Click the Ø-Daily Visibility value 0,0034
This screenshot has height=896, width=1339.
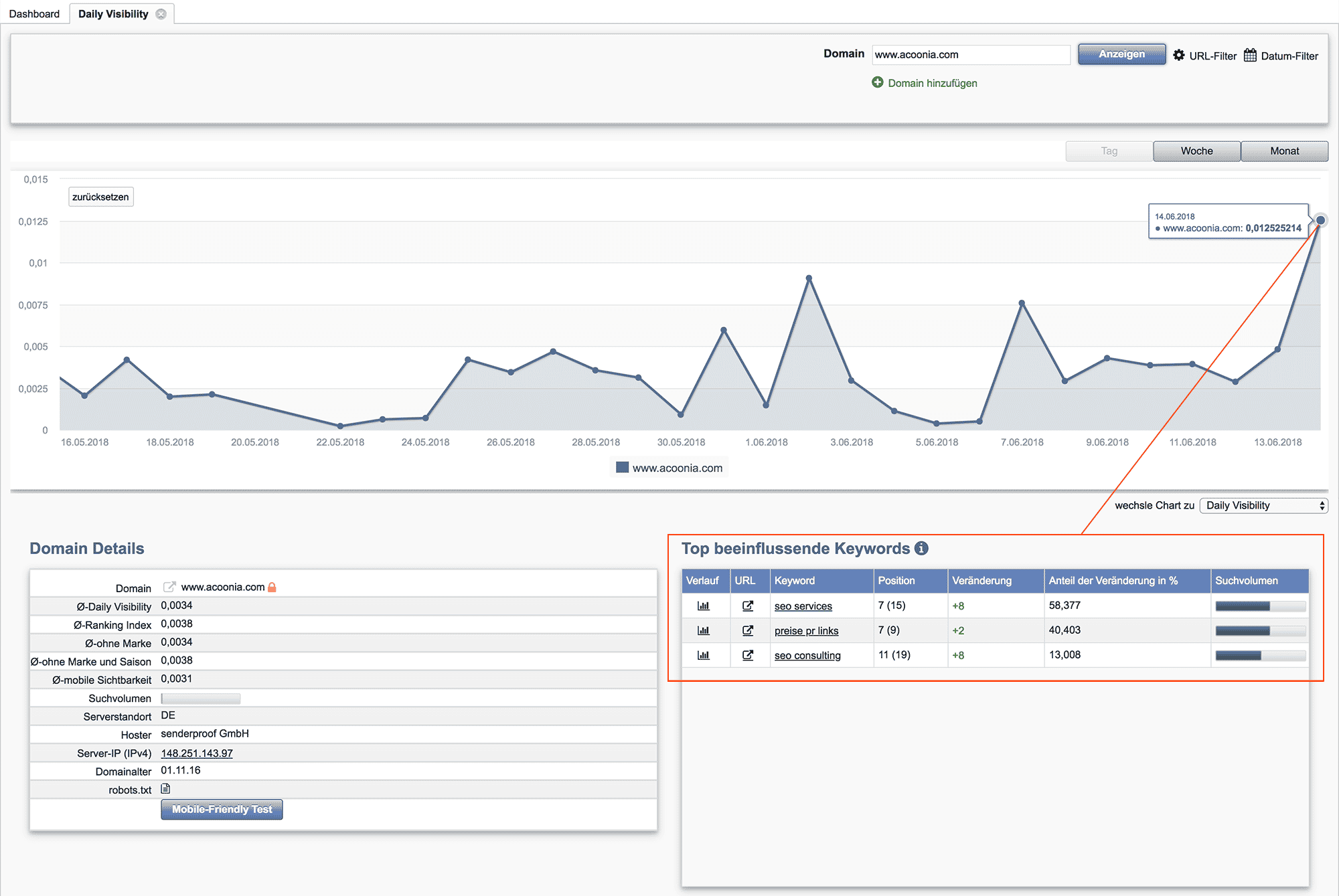pyautogui.click(x=177, y=606)
